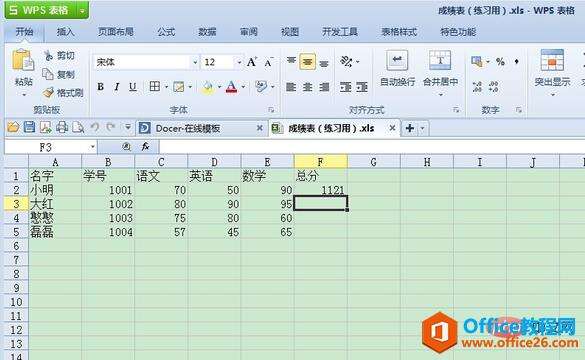Switch to the 公式 tab

point(166,32)
